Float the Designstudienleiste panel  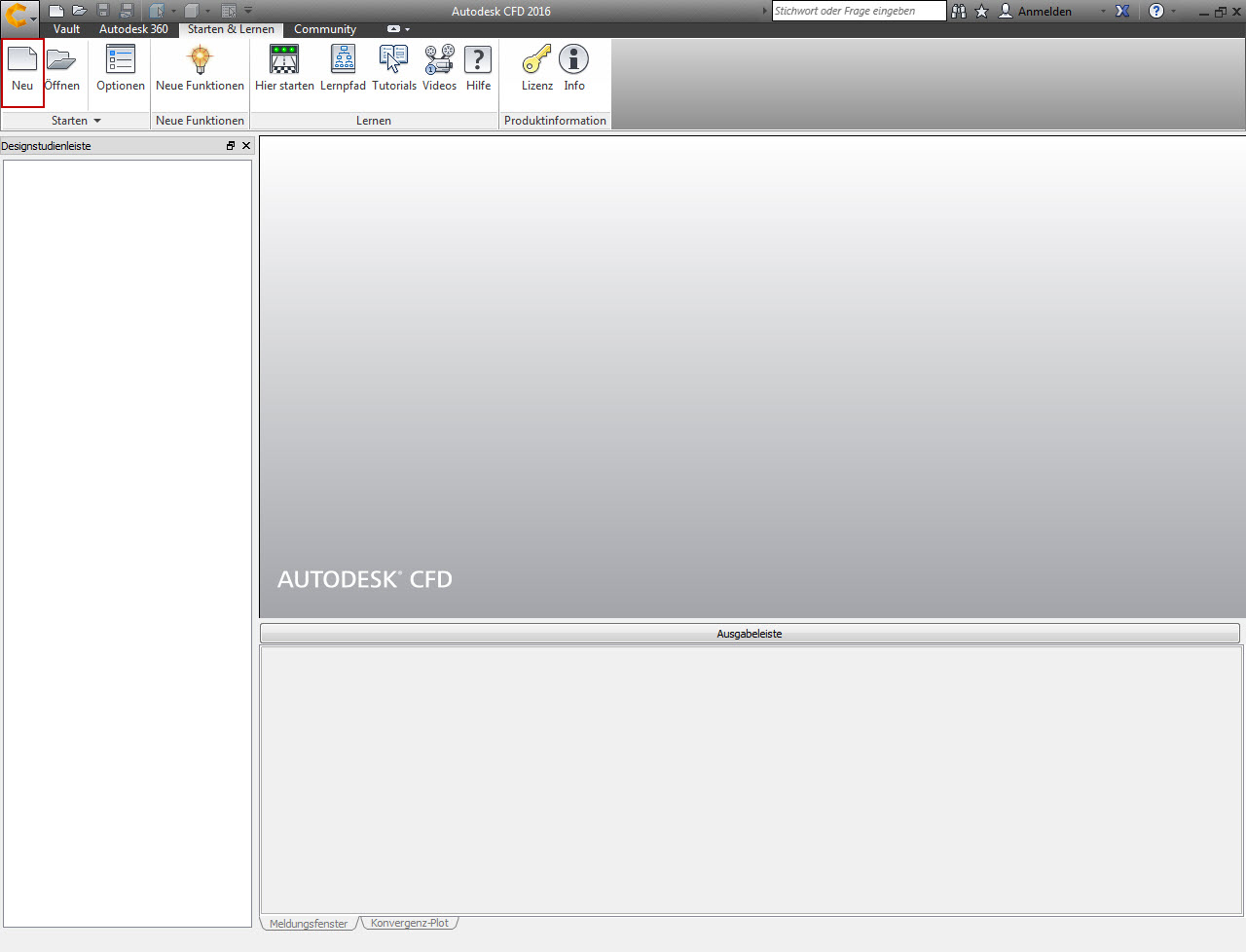(x=231, y=146)
